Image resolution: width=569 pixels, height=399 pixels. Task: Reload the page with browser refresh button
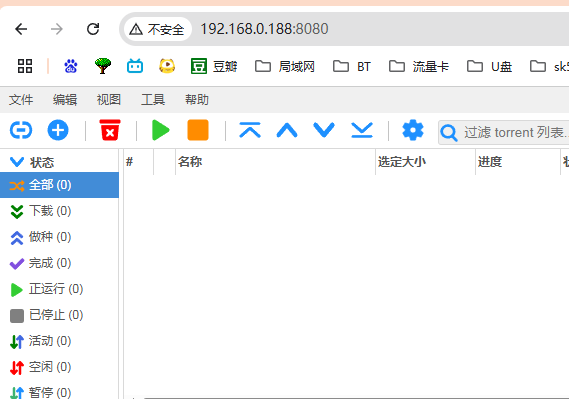pyautogui.click(x=93, y=29)
